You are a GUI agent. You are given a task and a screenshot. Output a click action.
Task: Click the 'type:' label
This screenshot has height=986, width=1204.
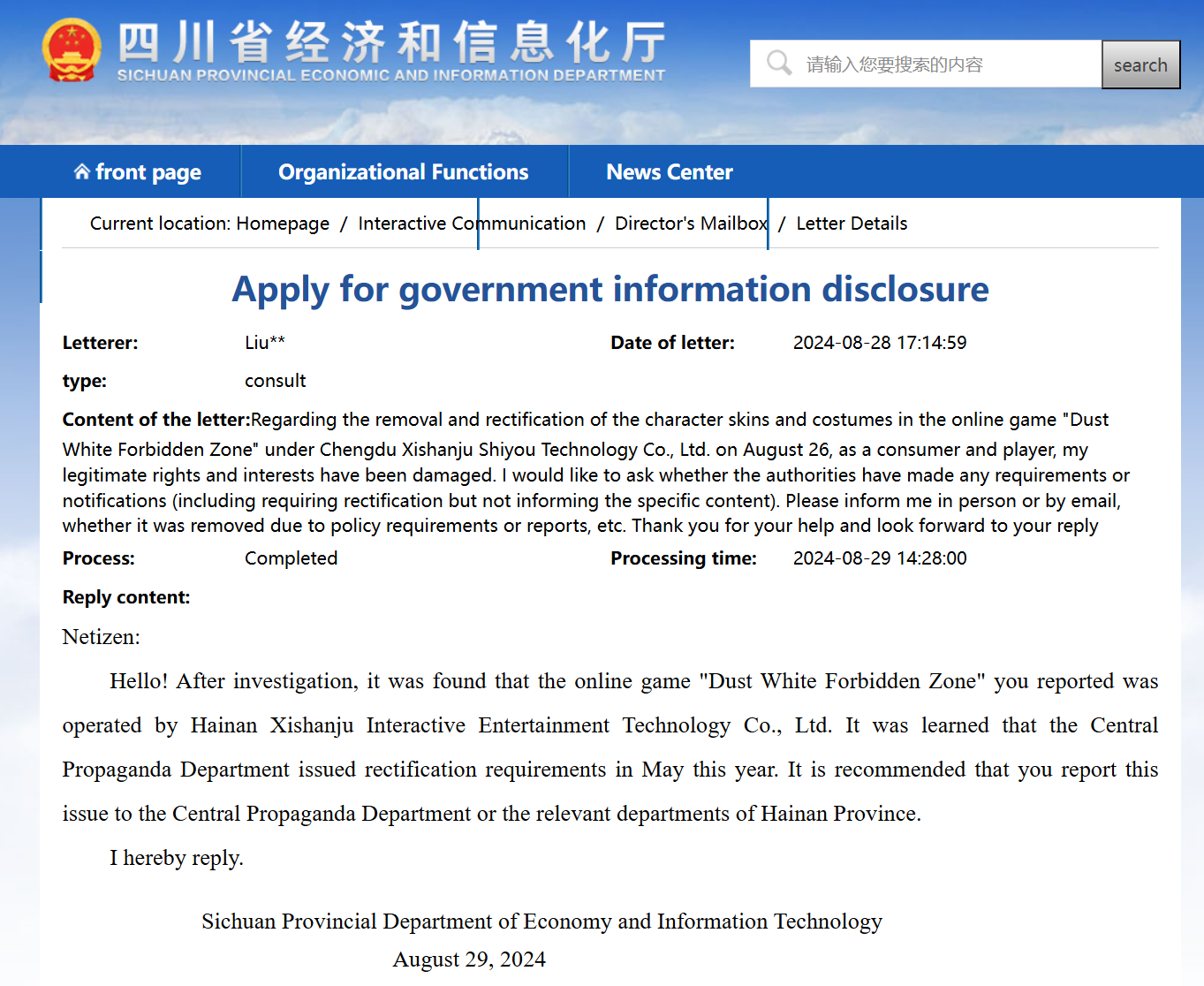coord(84,381)
